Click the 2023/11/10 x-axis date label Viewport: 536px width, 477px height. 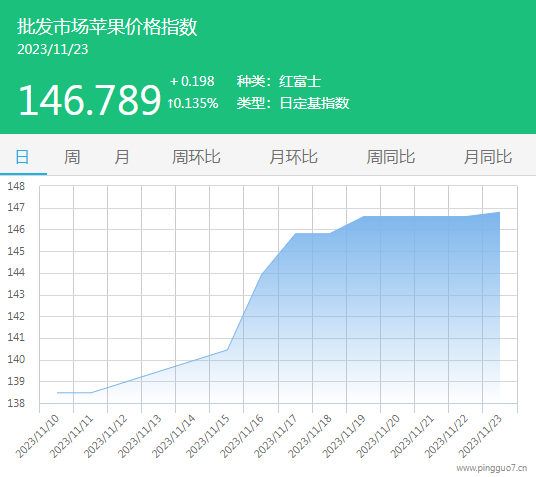coord(37,436)
